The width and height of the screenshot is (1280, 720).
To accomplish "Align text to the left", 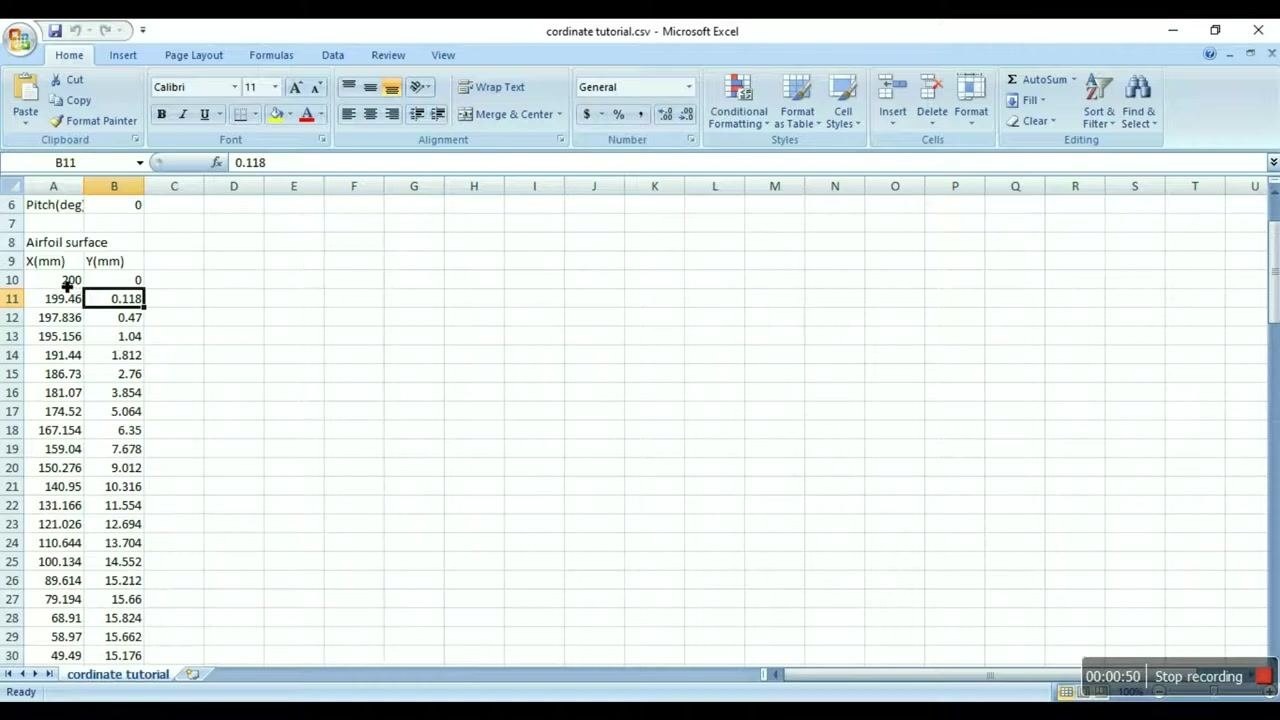I will (x=348, y=114).
